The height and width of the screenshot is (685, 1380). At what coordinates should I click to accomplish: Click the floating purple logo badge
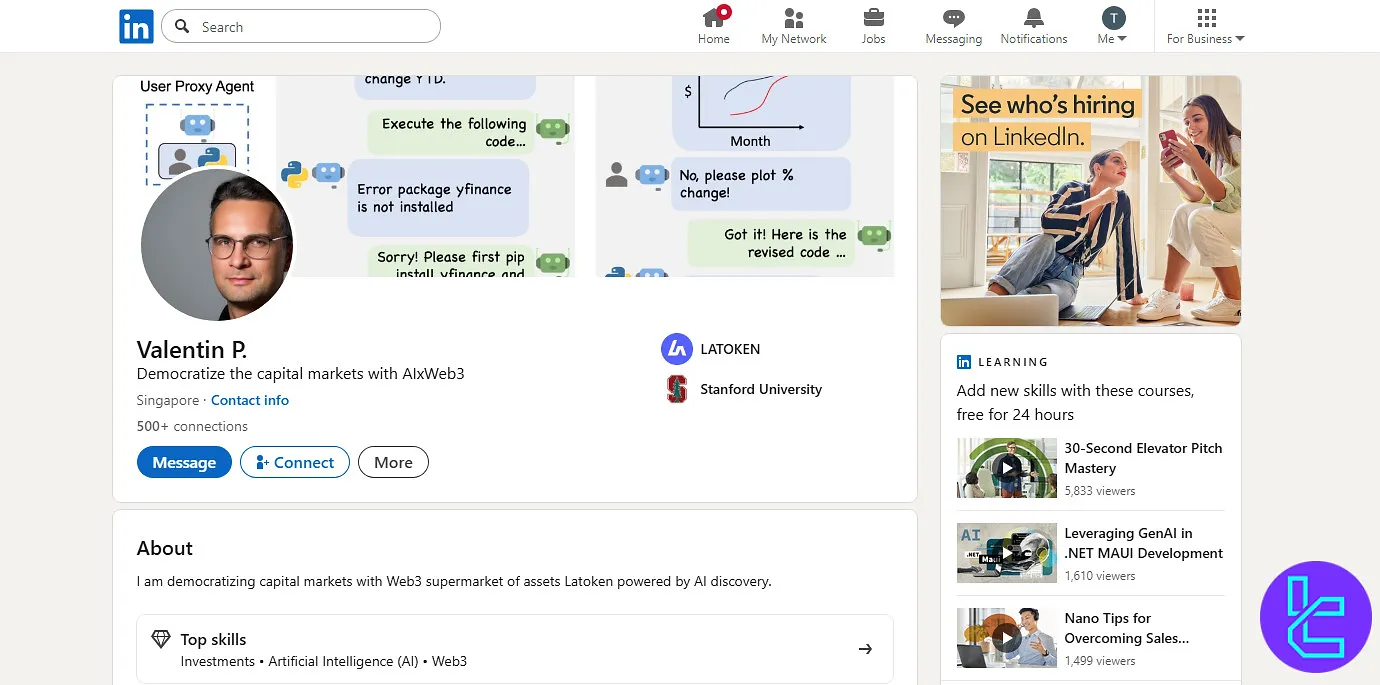[1315, 616]
